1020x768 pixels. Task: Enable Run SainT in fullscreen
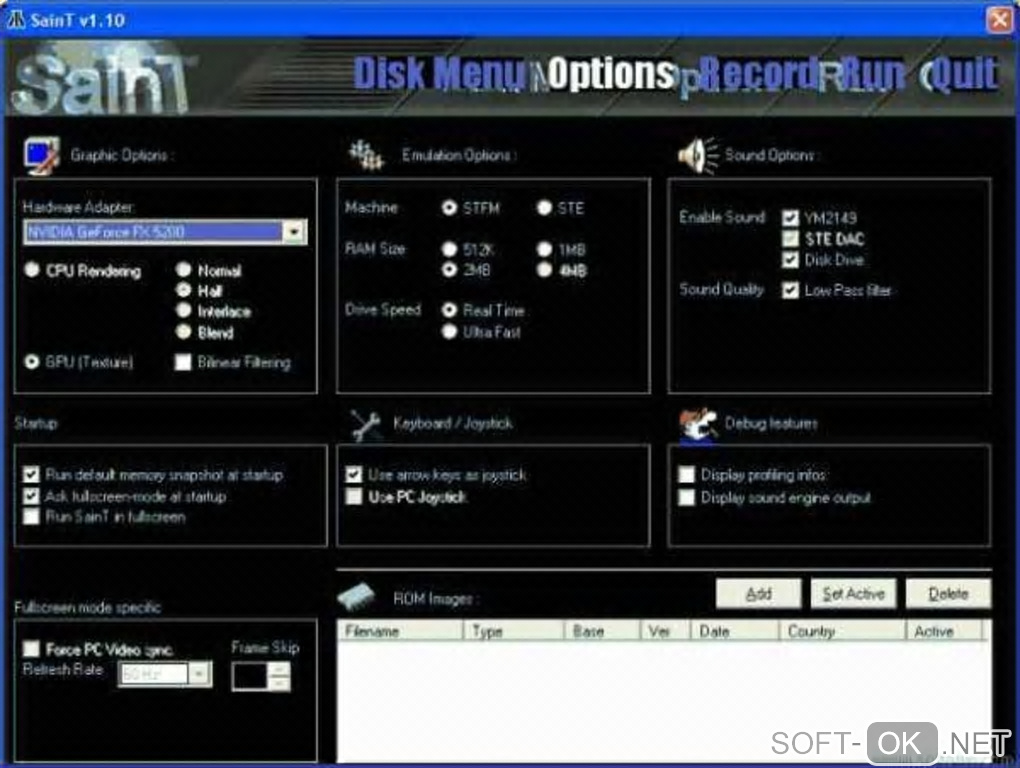coord(31,517)
